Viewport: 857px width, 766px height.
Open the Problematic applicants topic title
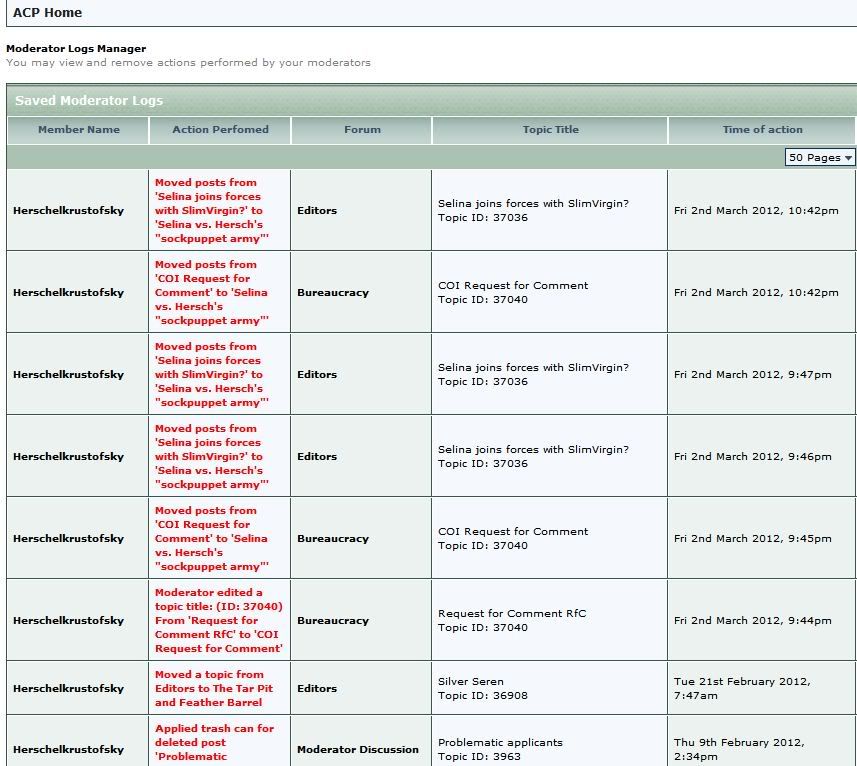[x=500, y=743]
